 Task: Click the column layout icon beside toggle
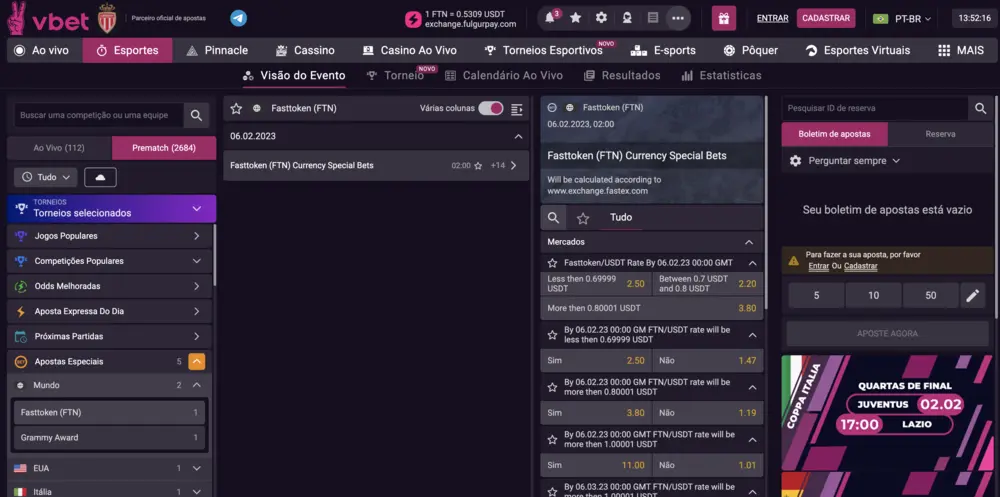517,109
